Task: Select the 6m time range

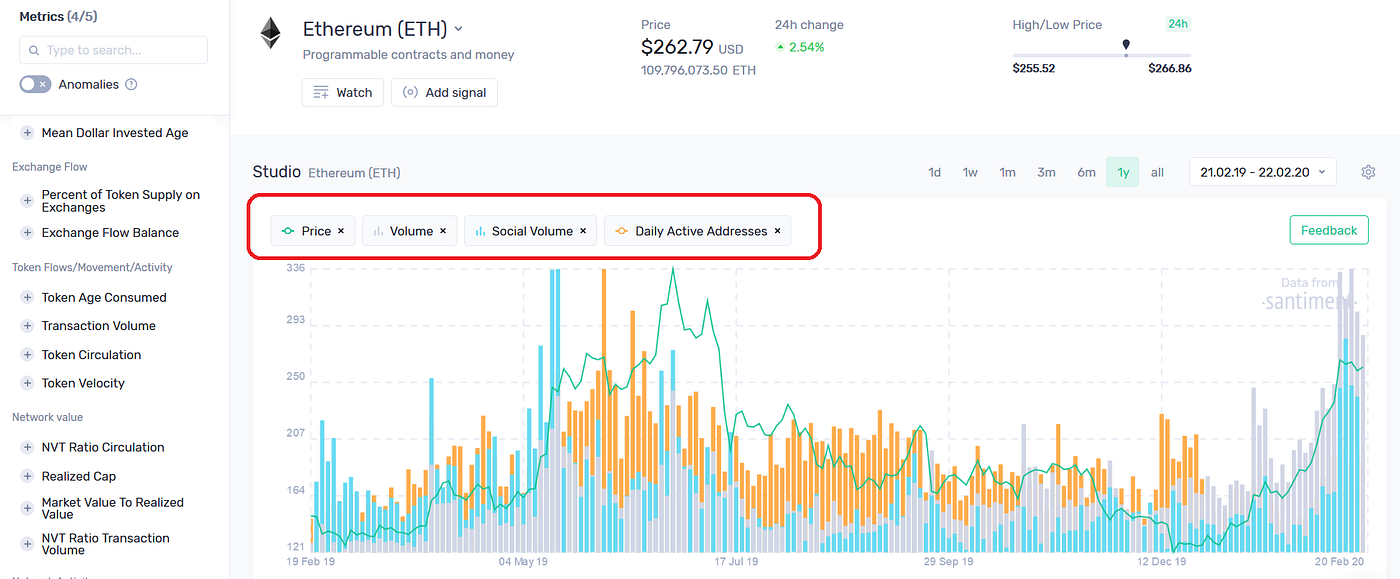Action: click(x=1086, y=172)
